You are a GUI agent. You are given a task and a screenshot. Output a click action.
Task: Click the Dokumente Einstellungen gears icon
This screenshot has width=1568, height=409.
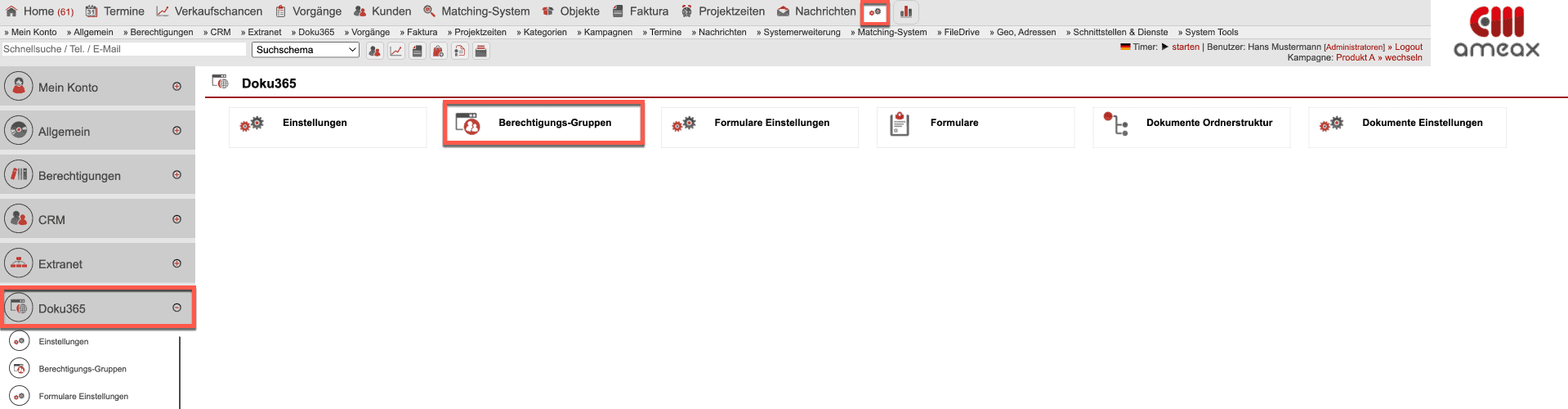coord(1331,124)
